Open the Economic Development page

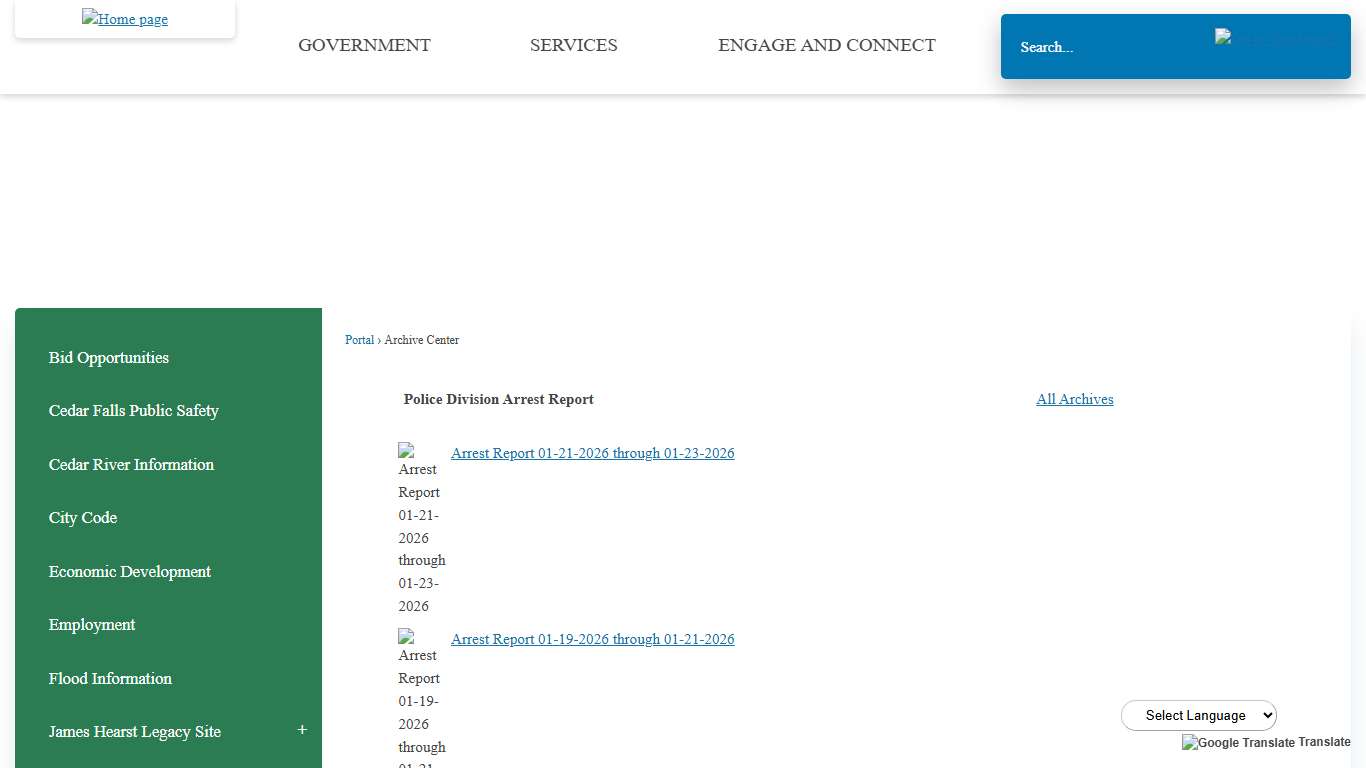click(x=129, y=571)
